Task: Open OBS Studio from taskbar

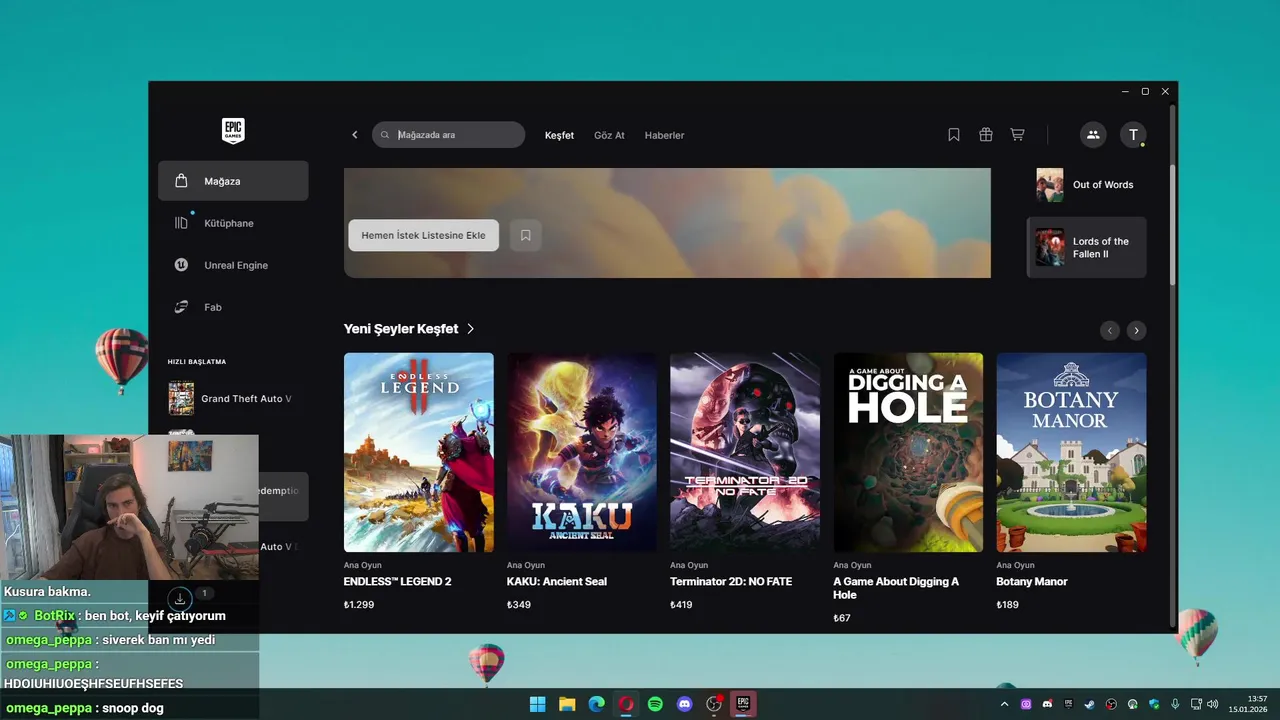Action: (x=714, y=704)
